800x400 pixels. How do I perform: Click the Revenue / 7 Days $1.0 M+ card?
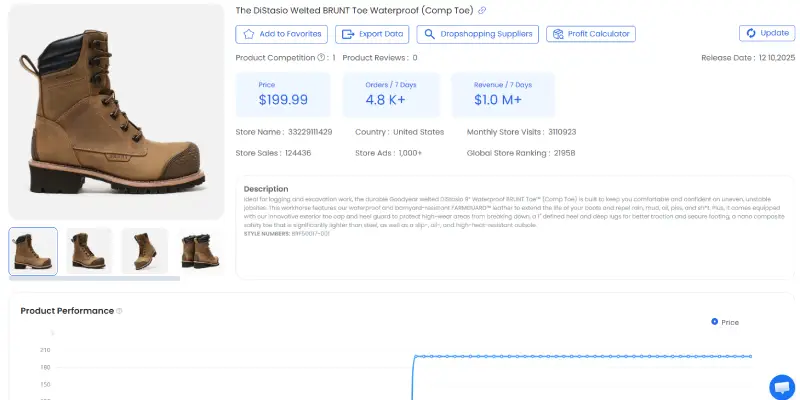pos(503,95)
